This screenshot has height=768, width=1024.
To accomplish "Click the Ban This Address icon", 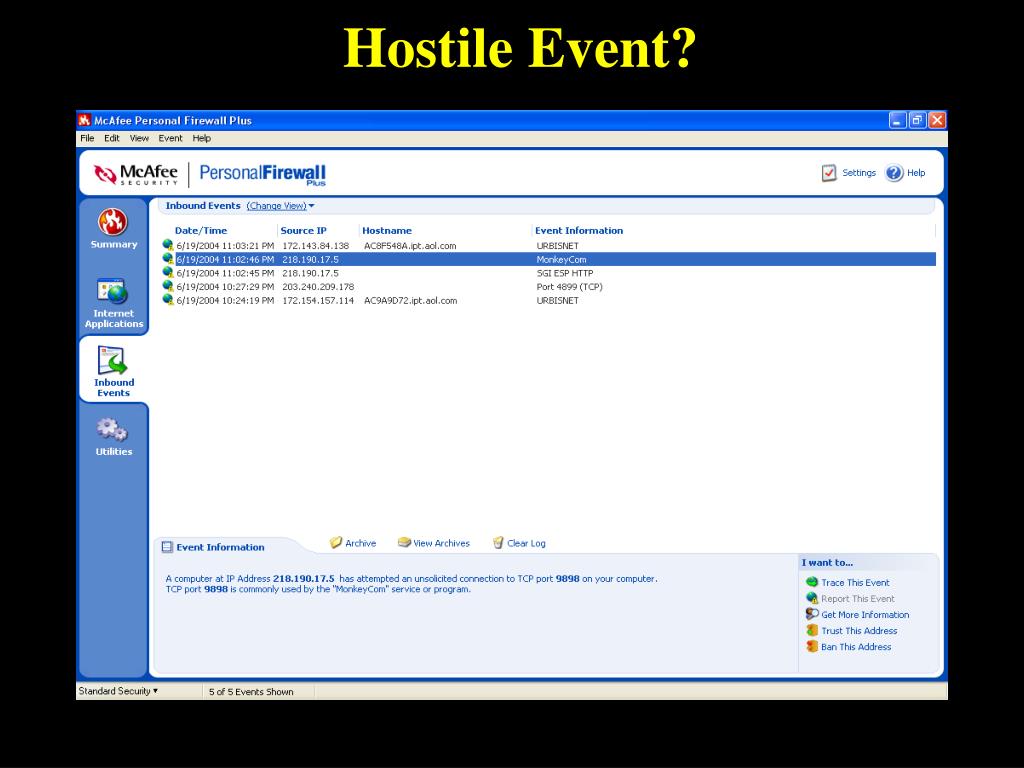I will (812, 647).
